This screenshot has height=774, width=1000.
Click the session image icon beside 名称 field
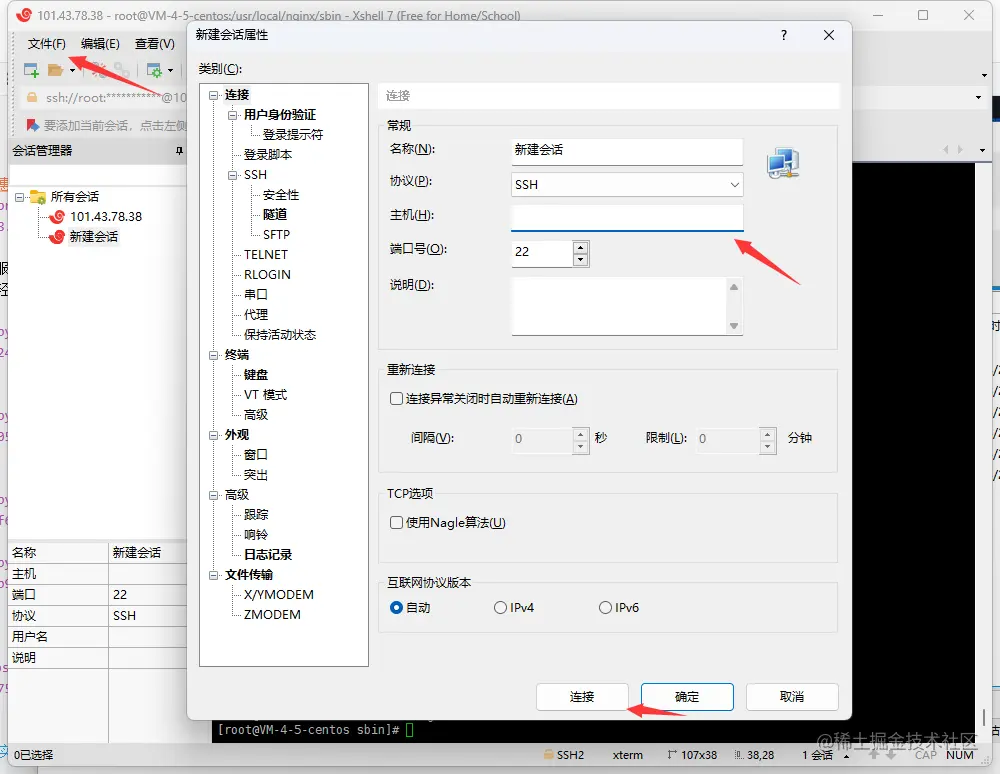click(783, 163)
